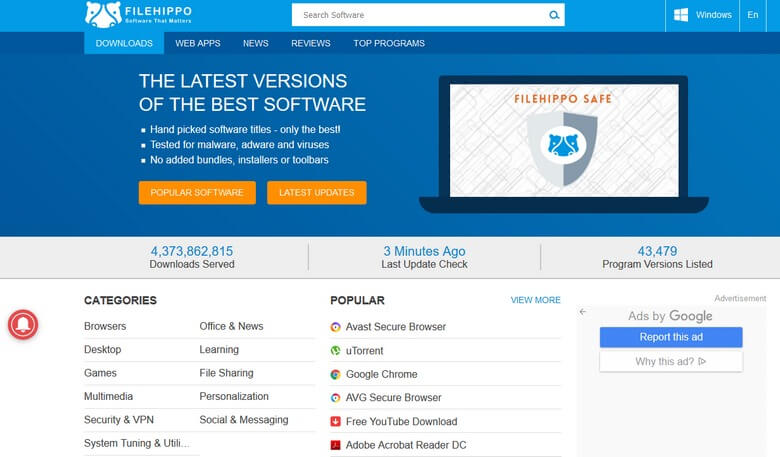
Task: Focus the Search Software field
Action: point(420,15)
